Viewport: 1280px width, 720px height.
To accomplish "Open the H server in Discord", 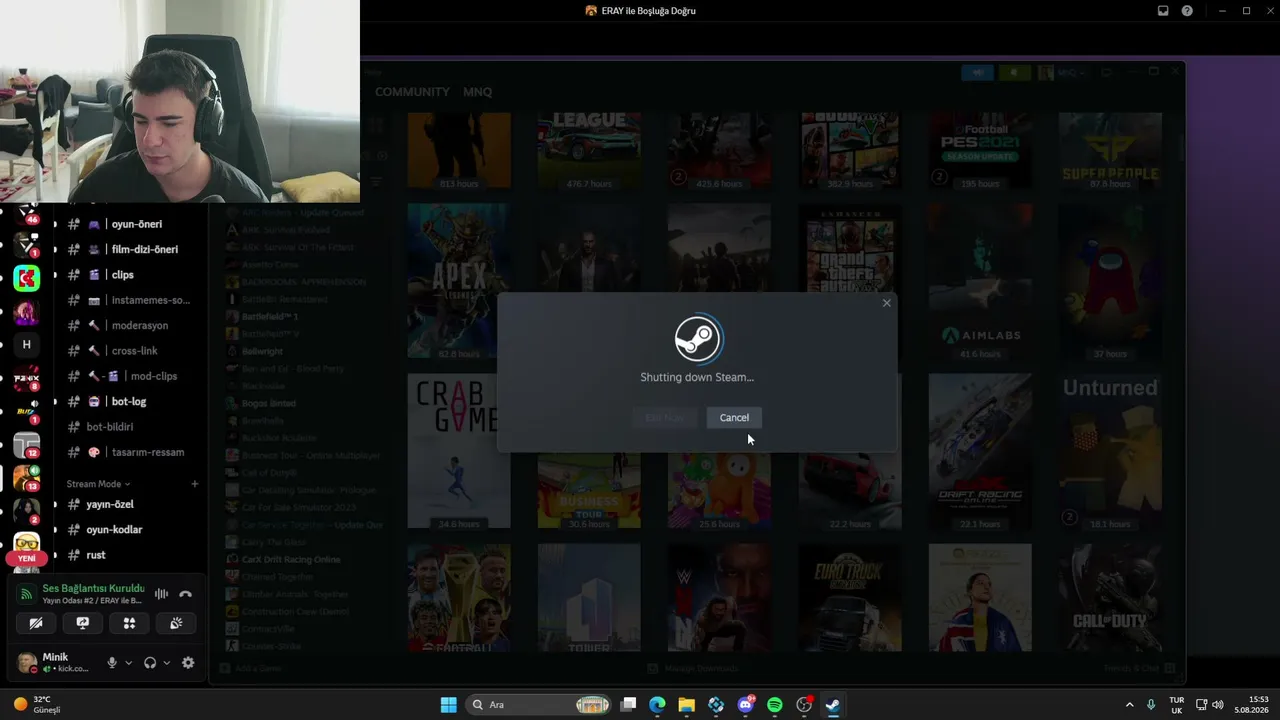I will click(27, 345).
